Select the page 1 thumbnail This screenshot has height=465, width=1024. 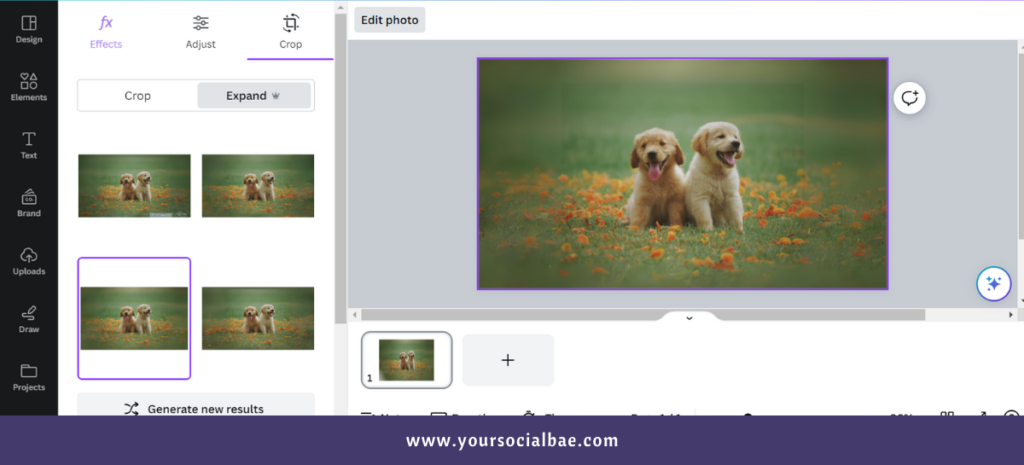click(x=406, y=359)
